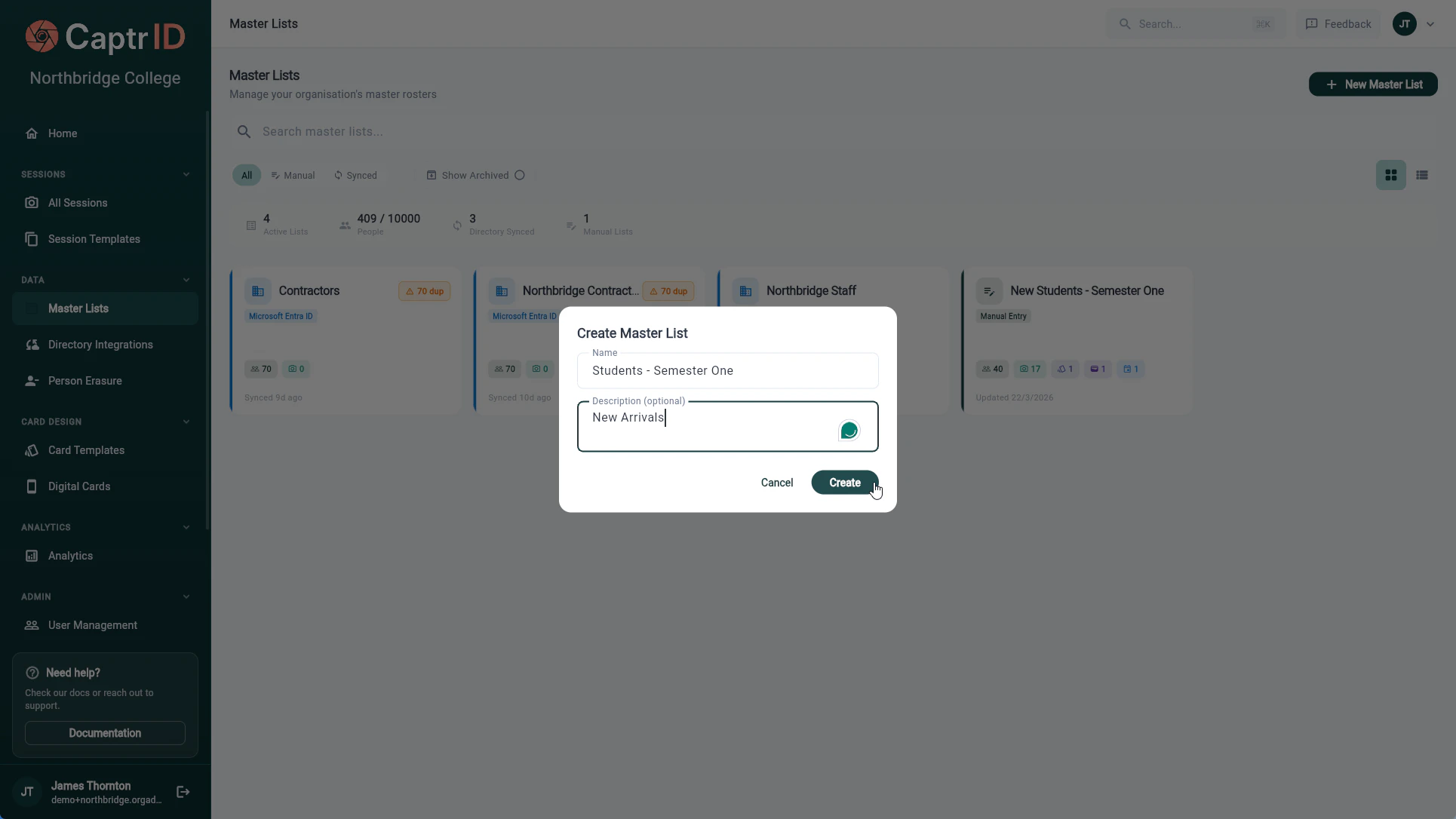Cancel the Create Master List dialog

point(777,482)
